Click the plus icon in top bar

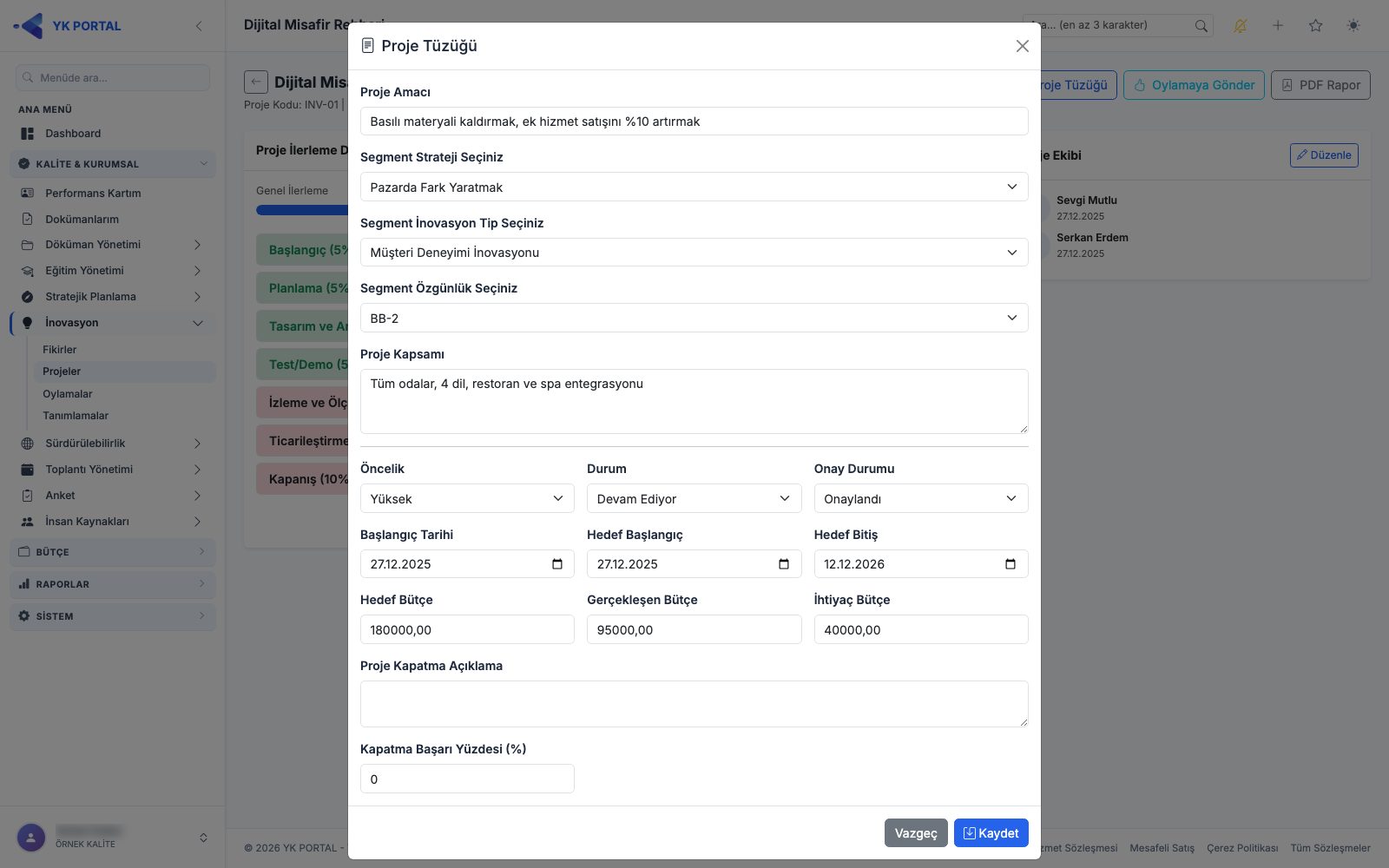click(1278, 26)
